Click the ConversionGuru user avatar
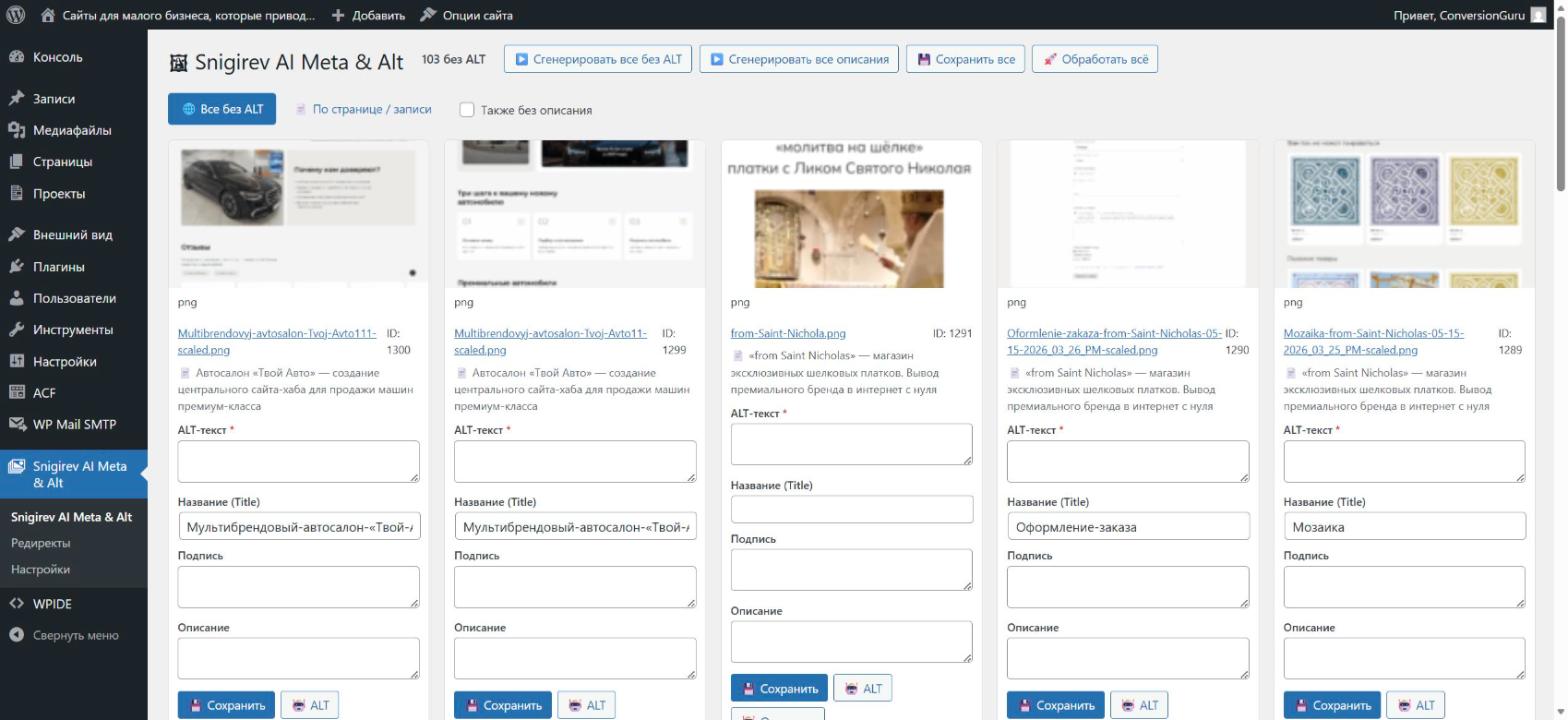Viewport: 1568px width, 720px height. point(1538,15)
